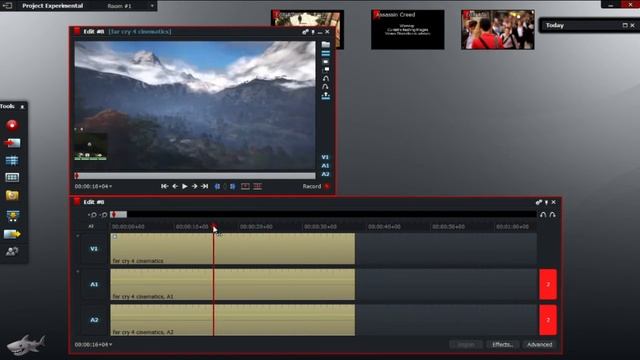Maximize the Today panel
640x360 pixels.
tap(624, 25)
